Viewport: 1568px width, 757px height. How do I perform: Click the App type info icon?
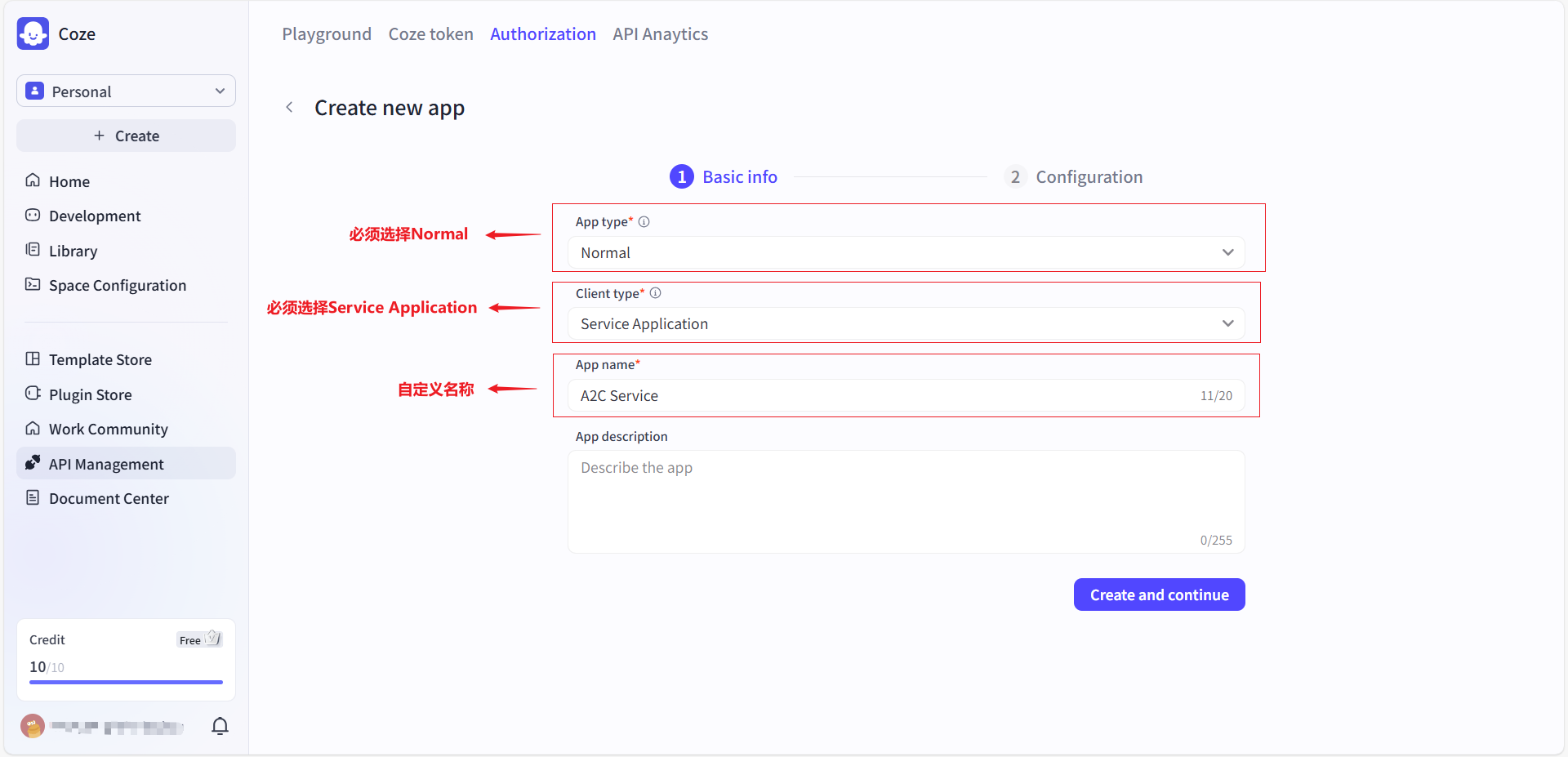[644, 222]
